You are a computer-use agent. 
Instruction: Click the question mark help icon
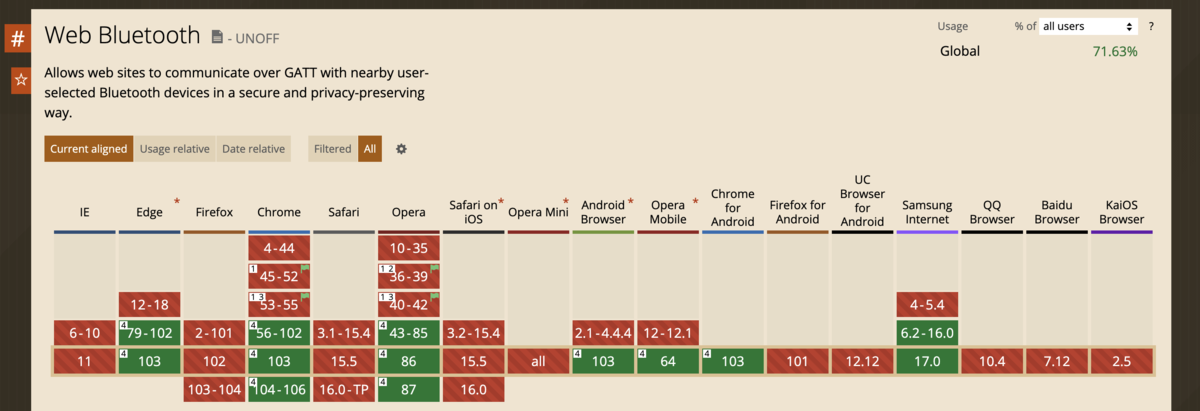pyautogui.click(x=1151, y=26)
